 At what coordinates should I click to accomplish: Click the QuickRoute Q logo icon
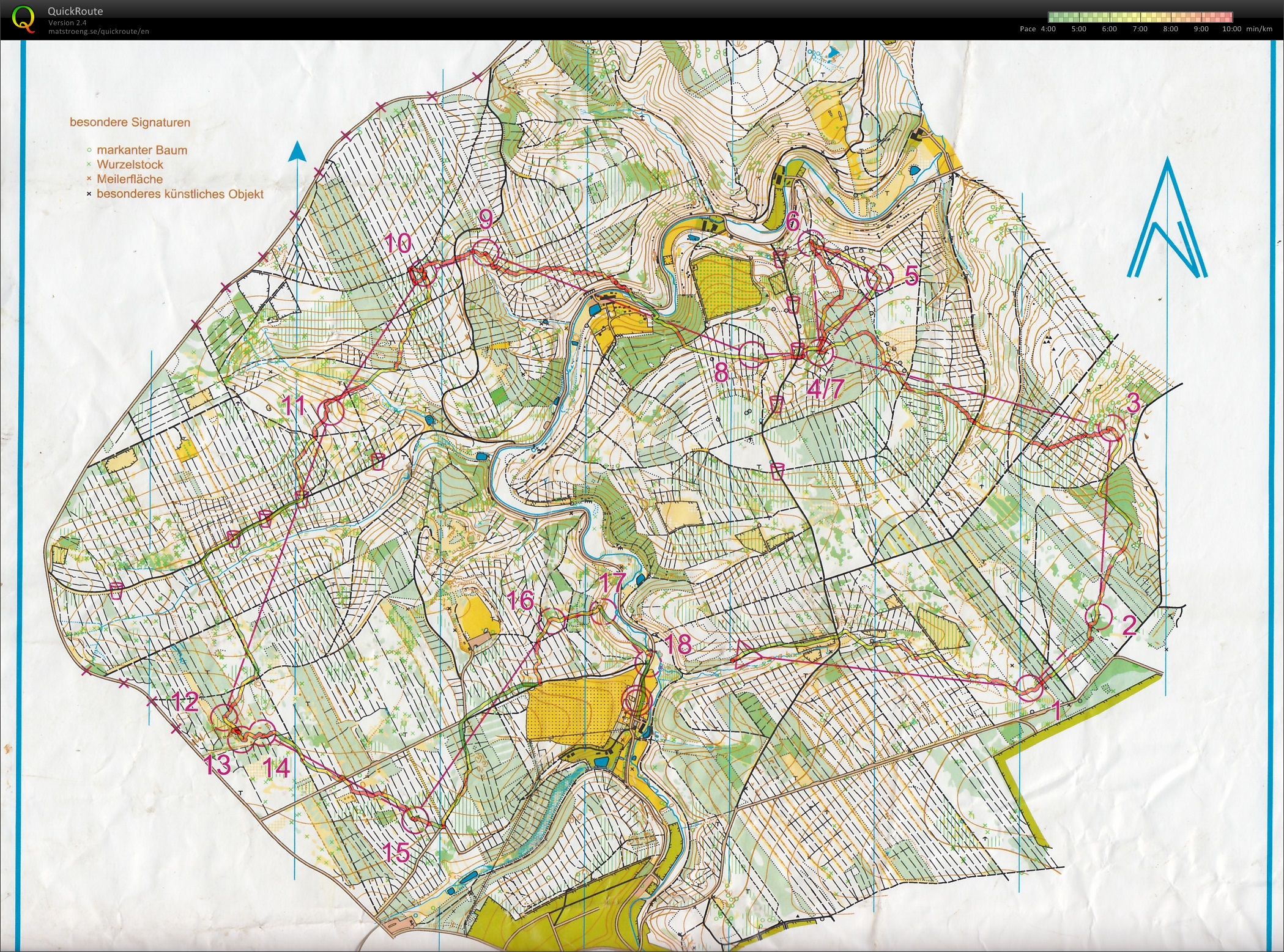(23, 18)
